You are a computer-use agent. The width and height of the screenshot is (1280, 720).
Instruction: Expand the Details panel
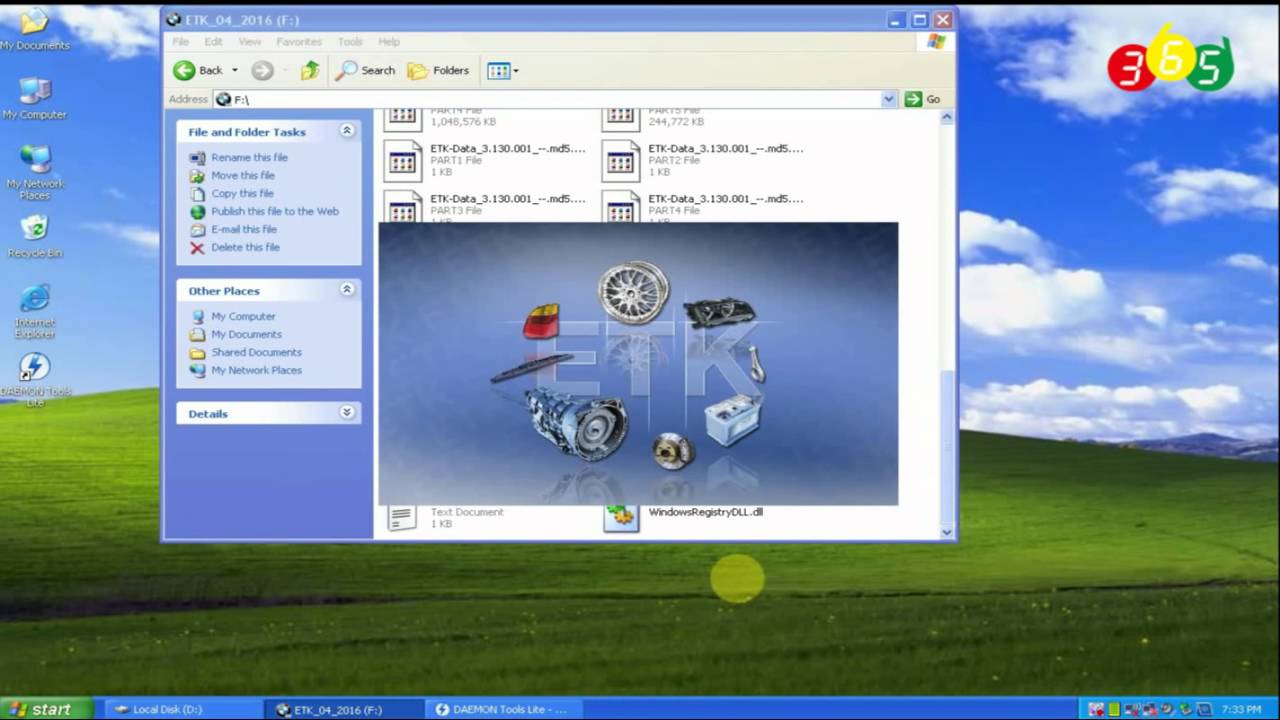(347, 412)
